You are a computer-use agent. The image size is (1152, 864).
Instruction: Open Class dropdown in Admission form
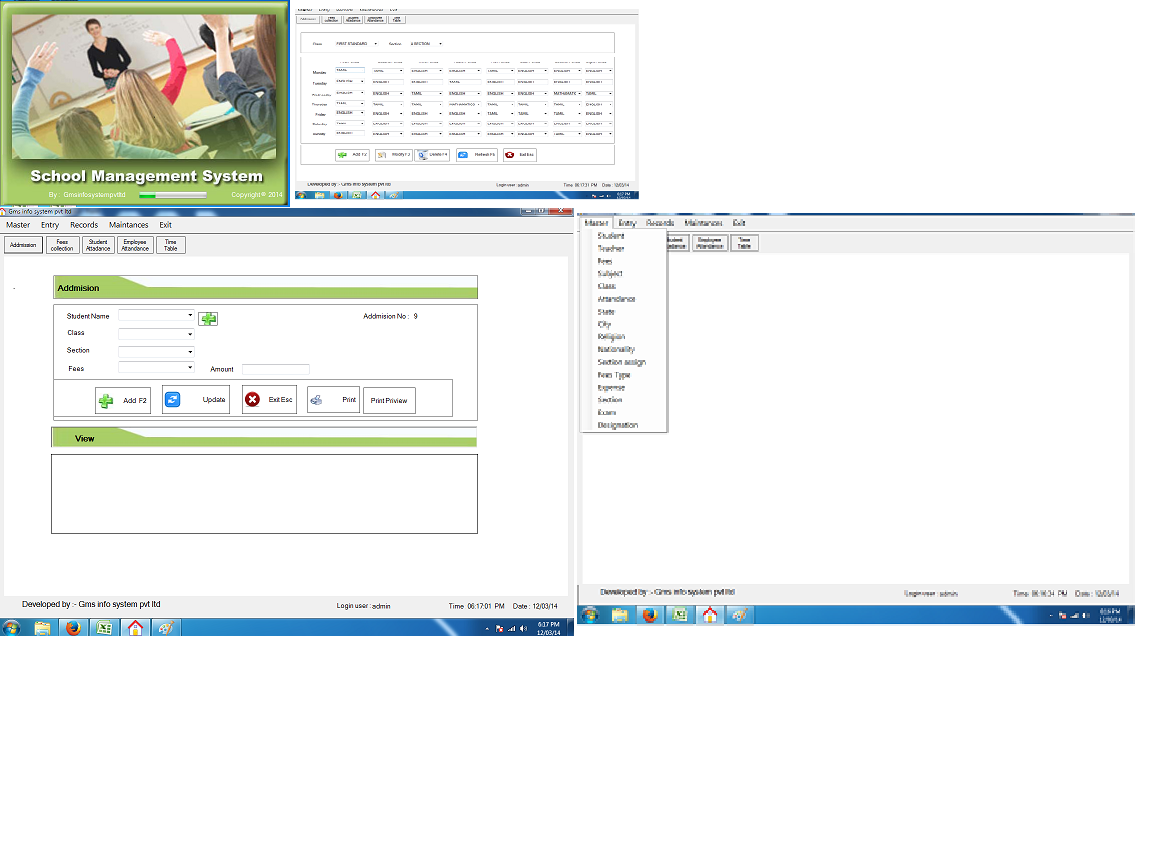(x=156, y=334)
